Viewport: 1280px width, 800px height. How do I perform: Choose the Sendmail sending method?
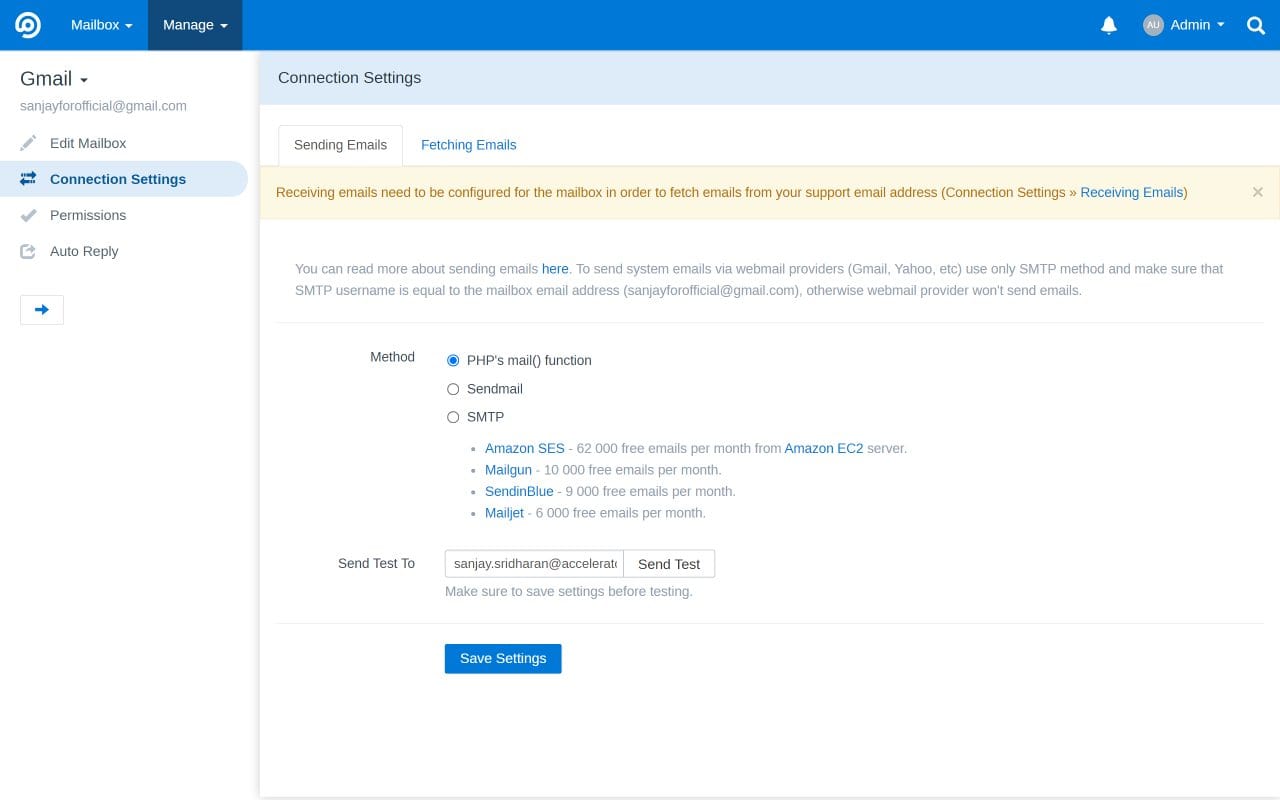pos(453,389)
